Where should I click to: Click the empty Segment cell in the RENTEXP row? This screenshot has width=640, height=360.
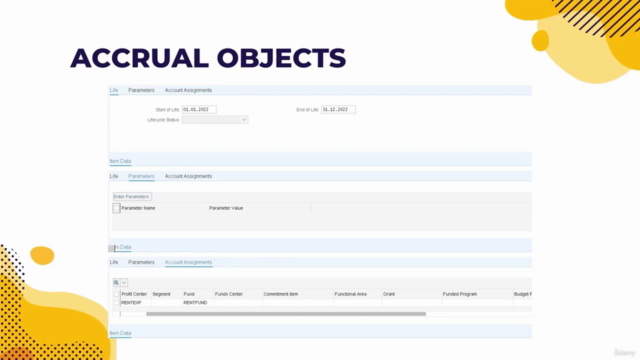point(167,303)
